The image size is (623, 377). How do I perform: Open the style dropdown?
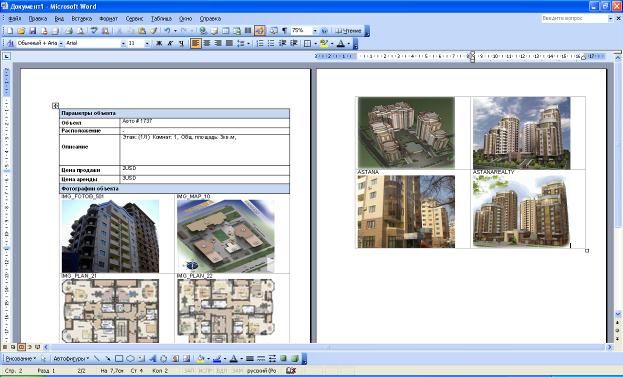pos(61,43)
